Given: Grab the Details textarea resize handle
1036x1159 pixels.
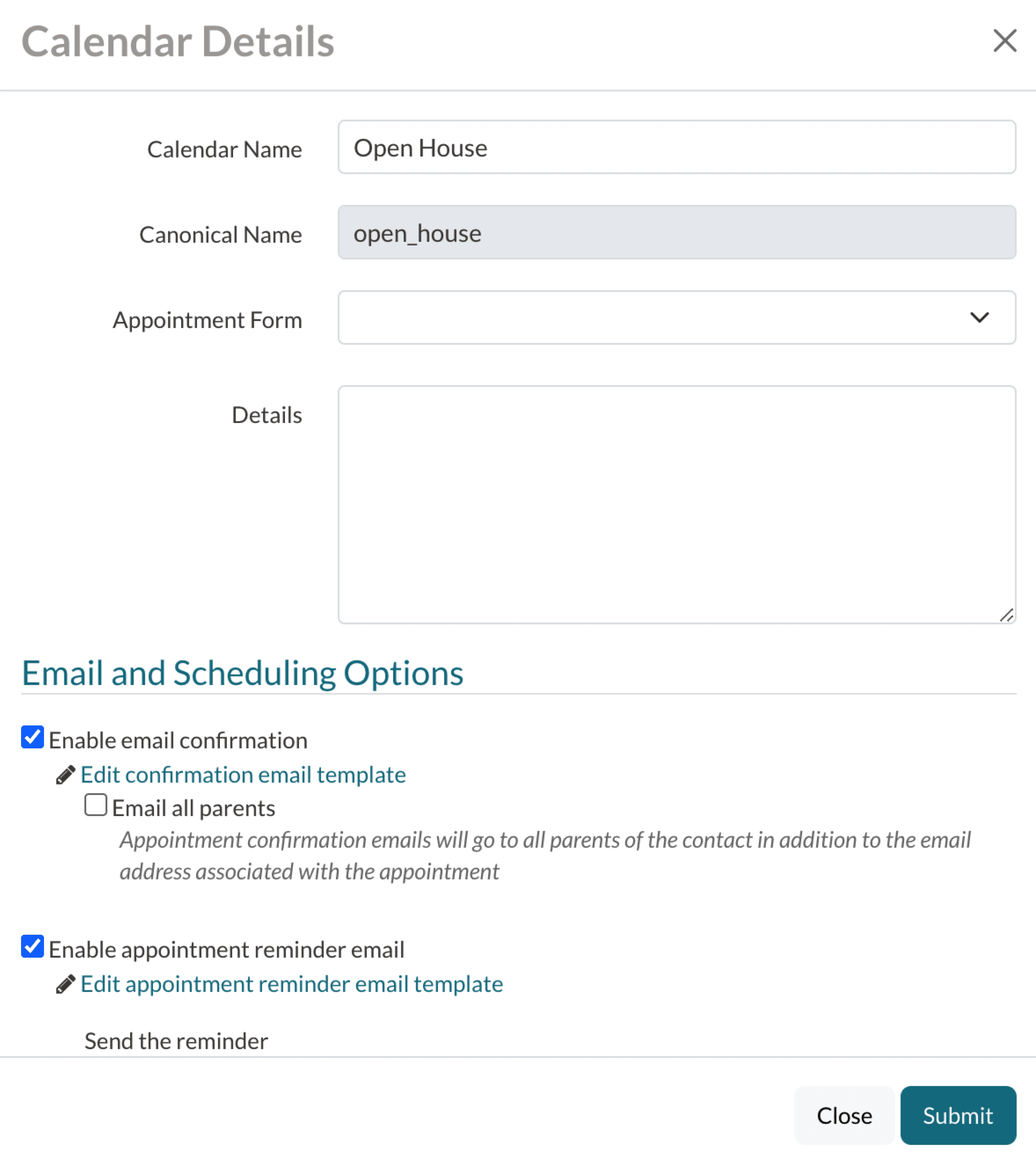Looking at the screenshot, I should point(1007,615).
